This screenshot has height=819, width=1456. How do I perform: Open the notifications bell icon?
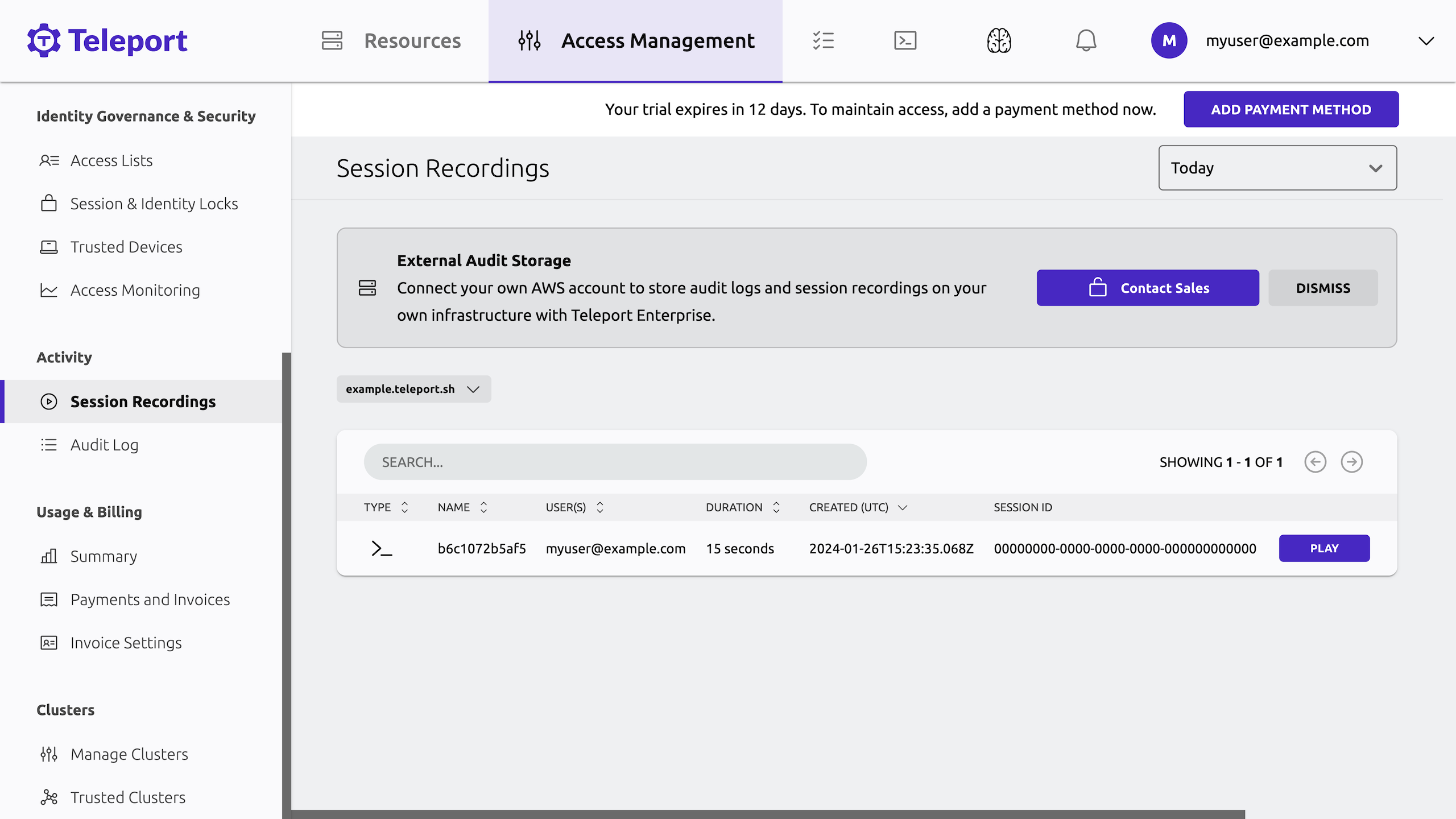[x=1086, y=41]
